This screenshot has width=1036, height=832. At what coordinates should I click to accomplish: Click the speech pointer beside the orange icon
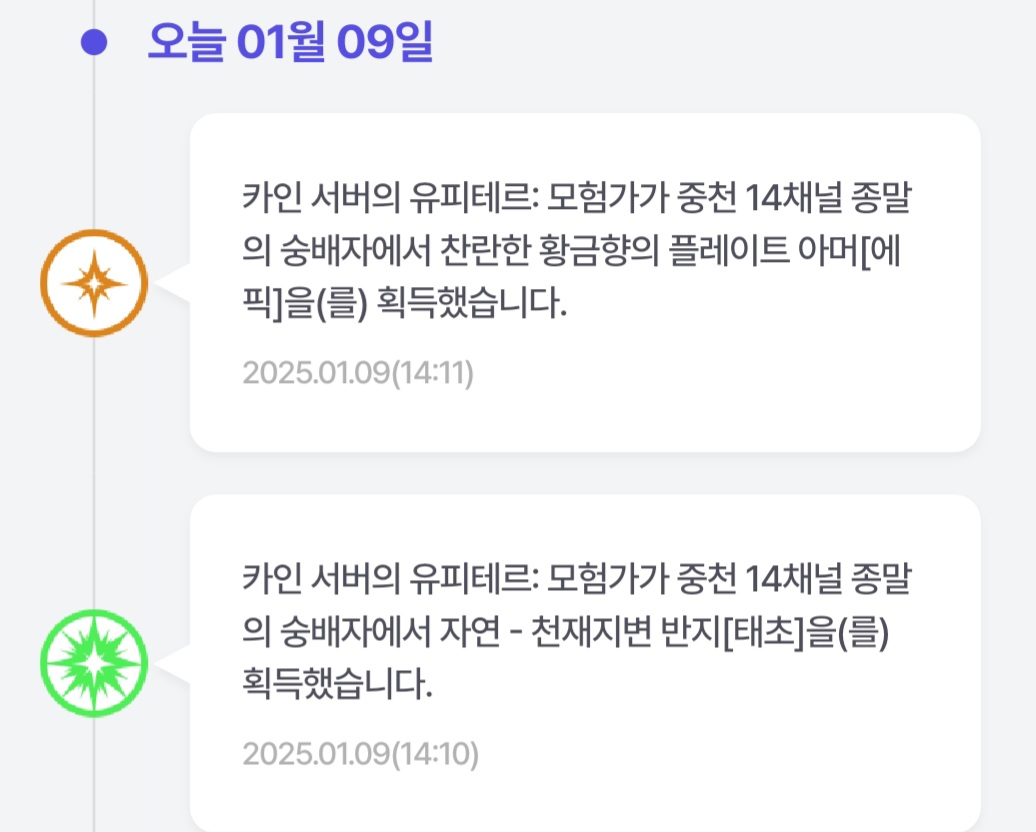click(x=173, y=283)
